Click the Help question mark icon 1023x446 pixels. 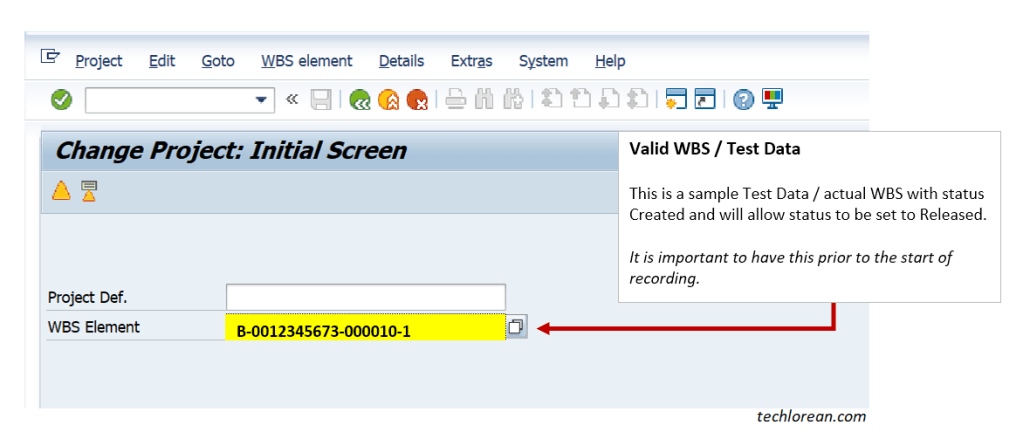[x=743, y=100]
